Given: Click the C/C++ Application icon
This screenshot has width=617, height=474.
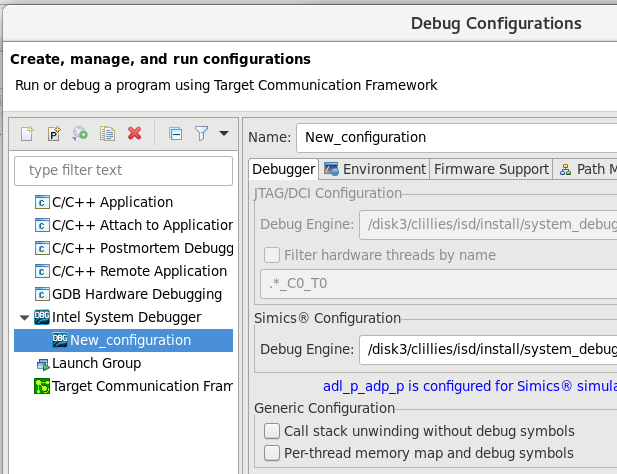Looking at the screenshot, I should 42,202.
